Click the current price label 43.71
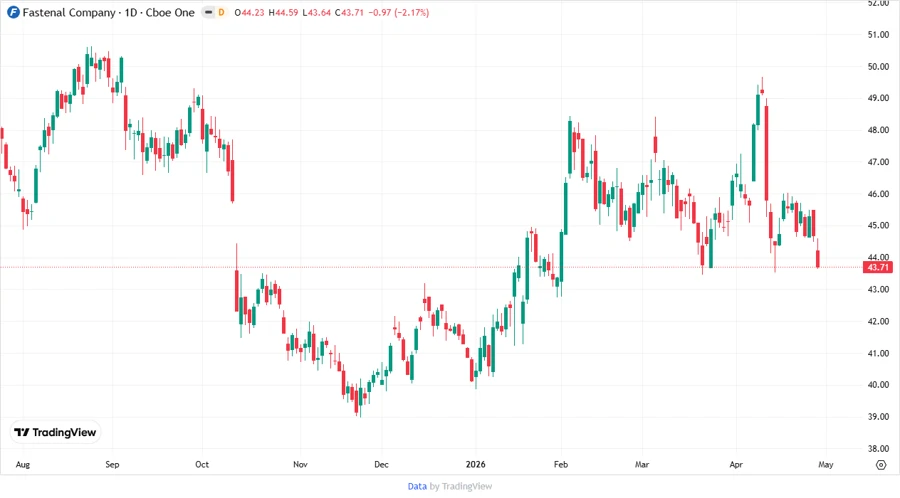The height and width of the screenshot is (498, 900). coord(878,267)
